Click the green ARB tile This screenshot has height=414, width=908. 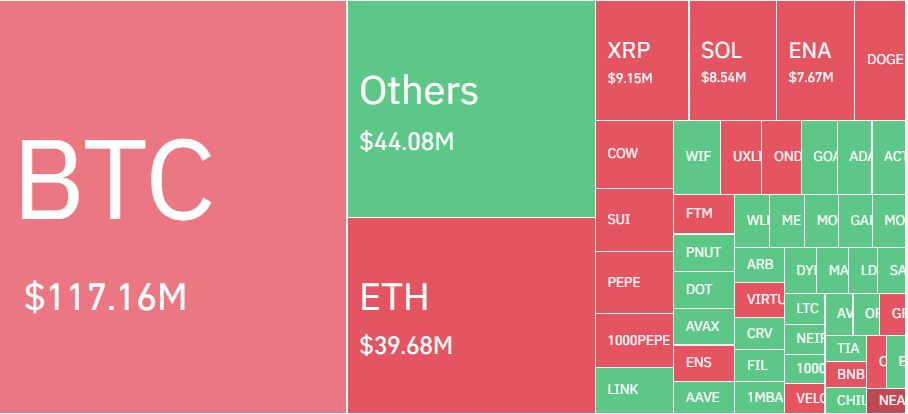(759, 265)
